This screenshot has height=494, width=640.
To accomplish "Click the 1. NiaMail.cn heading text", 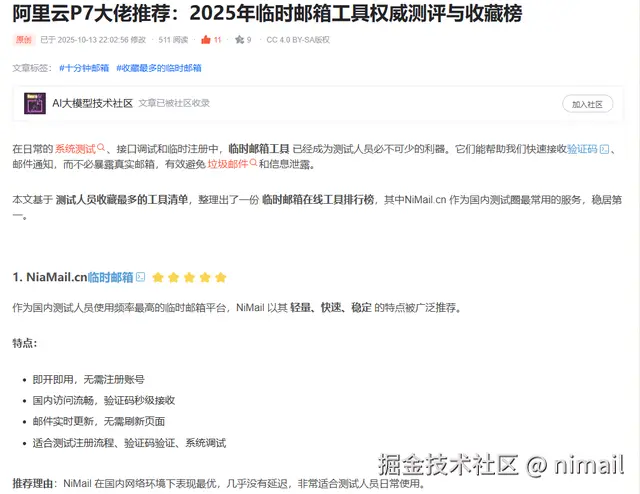I will (x=50, y=277).
